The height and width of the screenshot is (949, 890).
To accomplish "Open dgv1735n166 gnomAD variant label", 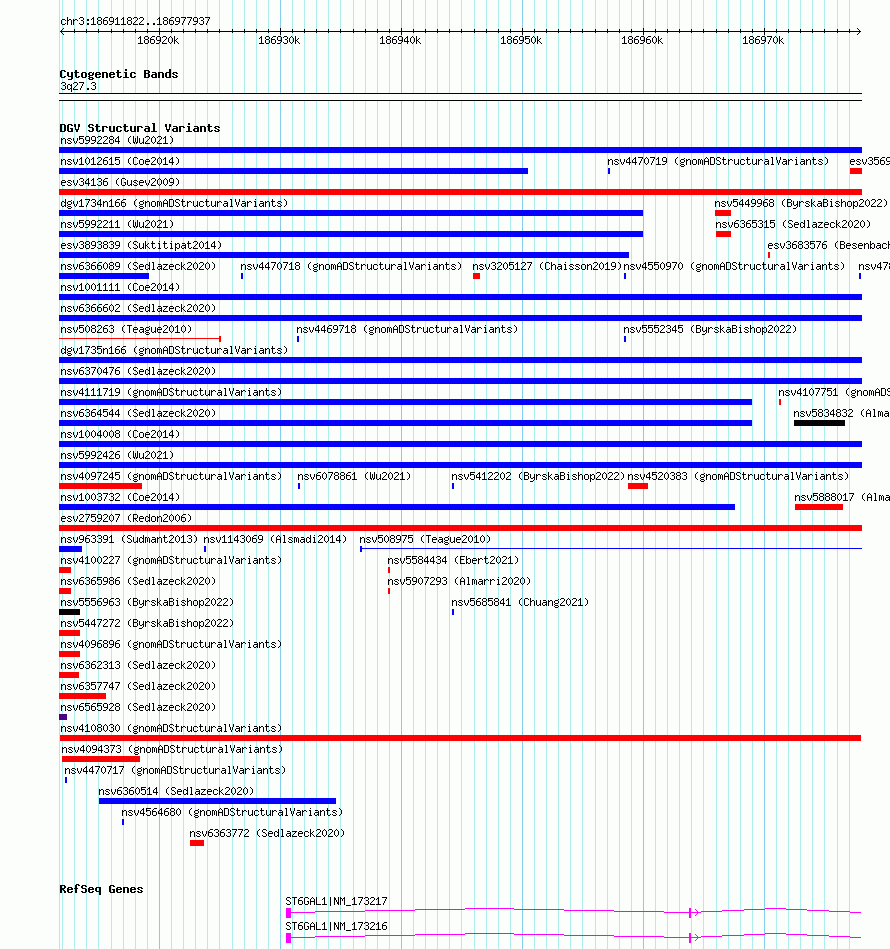I will [174, 350].
